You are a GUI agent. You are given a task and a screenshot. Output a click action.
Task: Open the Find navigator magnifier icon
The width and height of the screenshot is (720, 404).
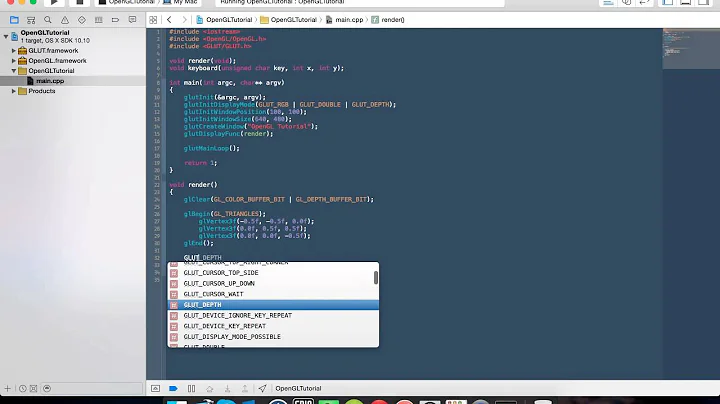click(48, 20)
